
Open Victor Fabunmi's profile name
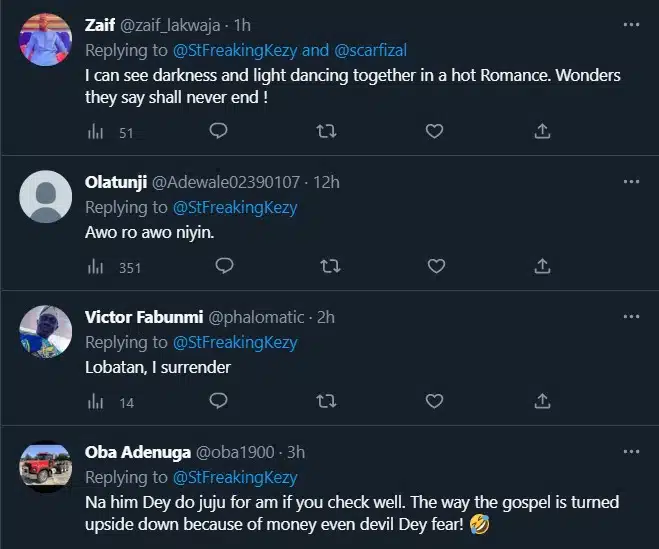click(x=142, y=317)
